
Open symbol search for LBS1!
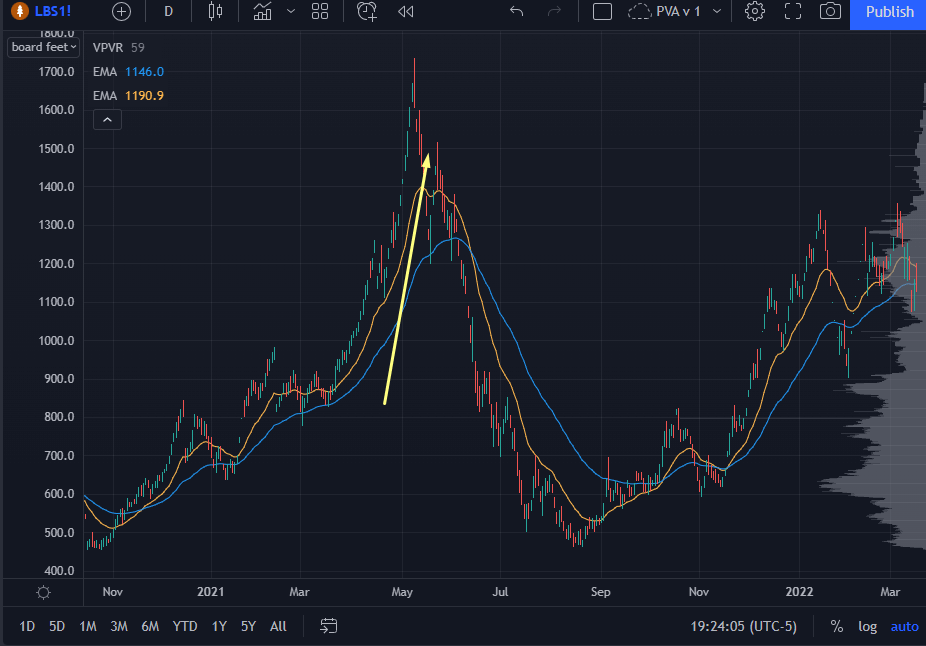43,11
